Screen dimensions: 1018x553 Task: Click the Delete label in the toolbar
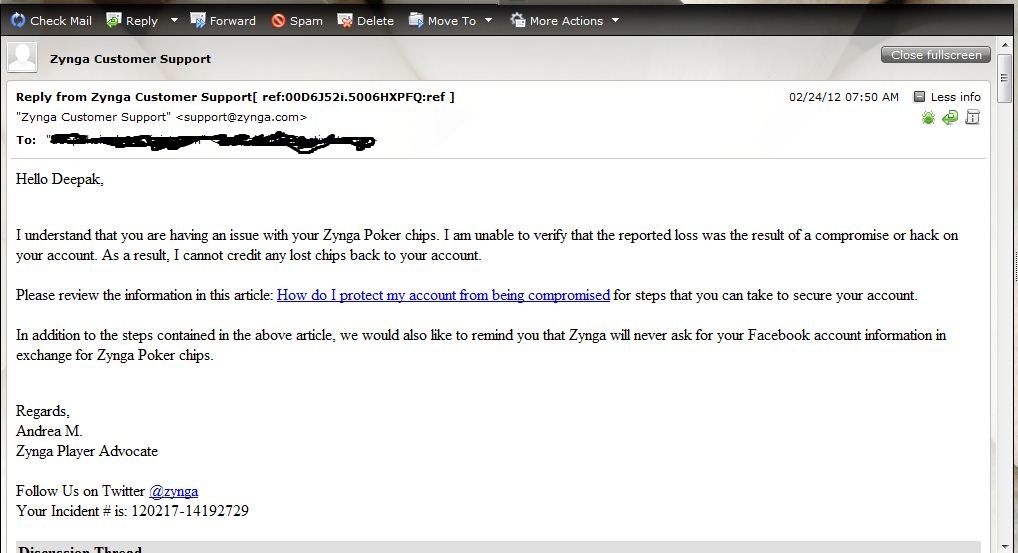tap(375, 21)
